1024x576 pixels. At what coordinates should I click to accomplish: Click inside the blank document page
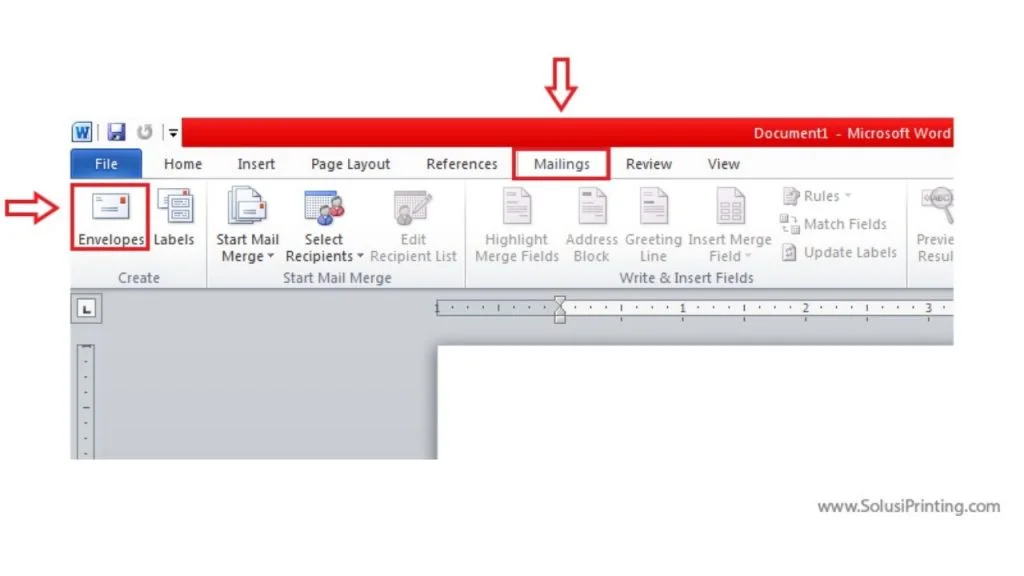pyautogui.click(x=695, y=402)
